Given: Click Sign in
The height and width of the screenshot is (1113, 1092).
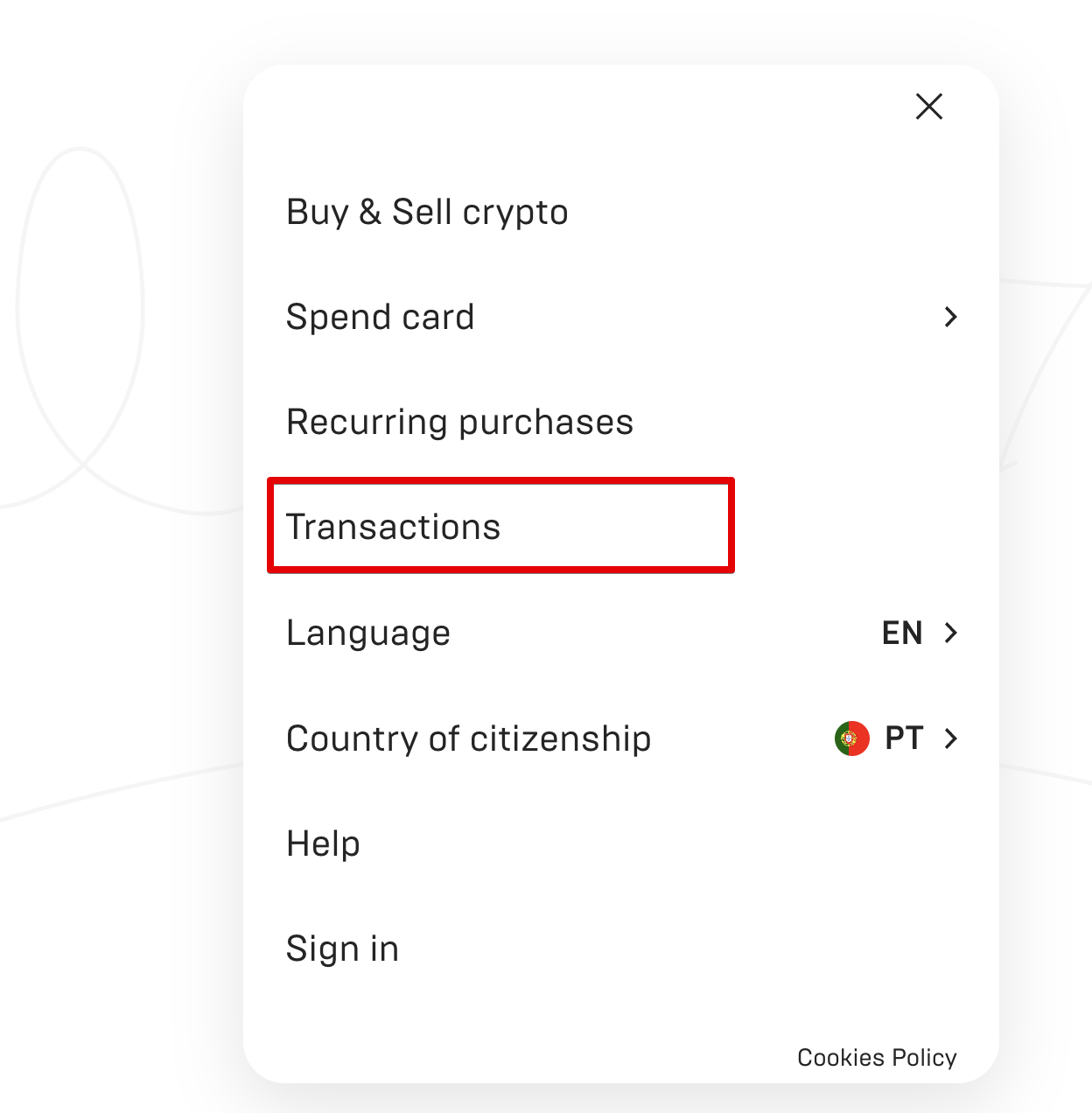Looking at the screenshot, I should [342, 948].
